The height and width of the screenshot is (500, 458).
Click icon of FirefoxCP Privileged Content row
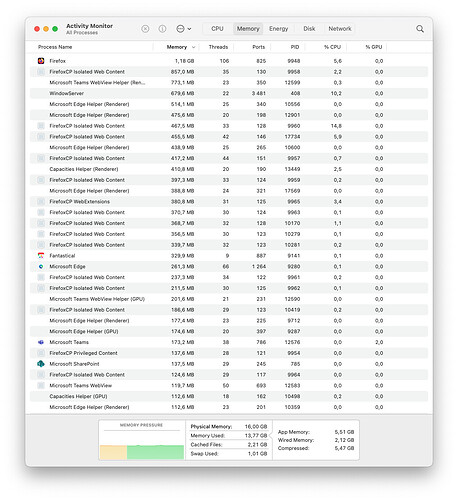(41, 353)
